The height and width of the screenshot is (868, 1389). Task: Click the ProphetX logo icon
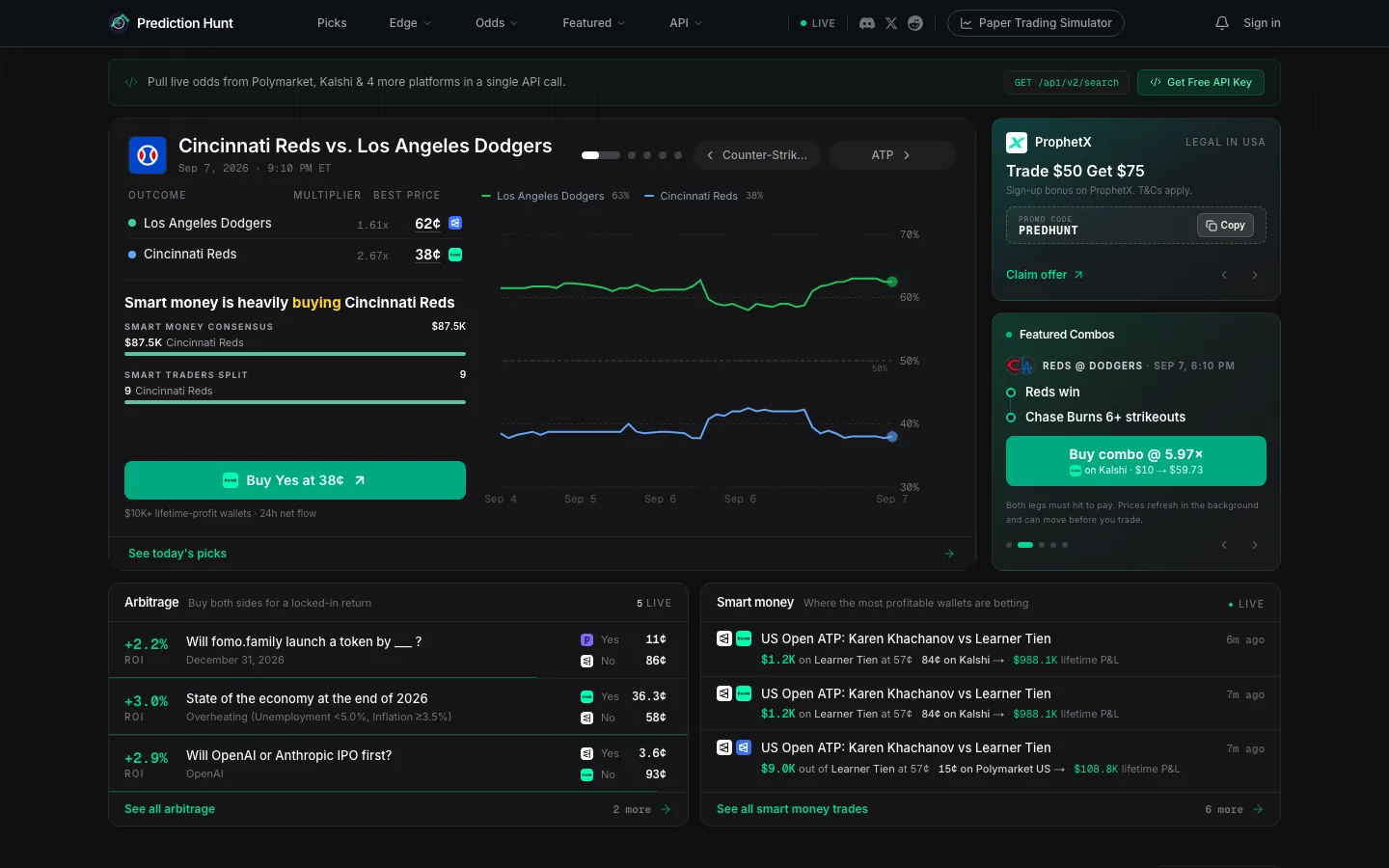tap(1017, 143)
